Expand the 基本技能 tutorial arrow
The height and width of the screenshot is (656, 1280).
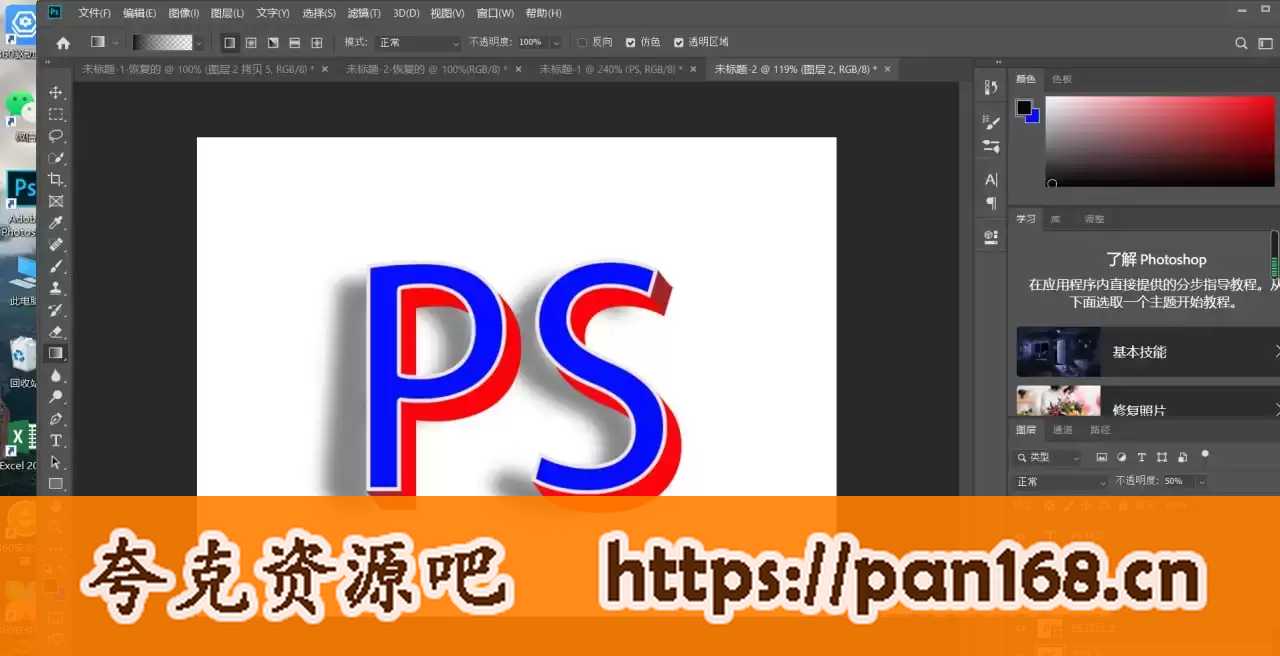click(x=1277, y=352)
